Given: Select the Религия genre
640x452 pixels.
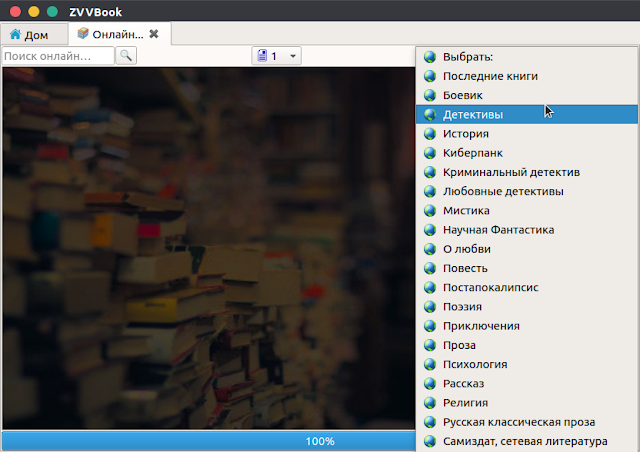Looking at the screenshot, I should (x=527, y=402).
